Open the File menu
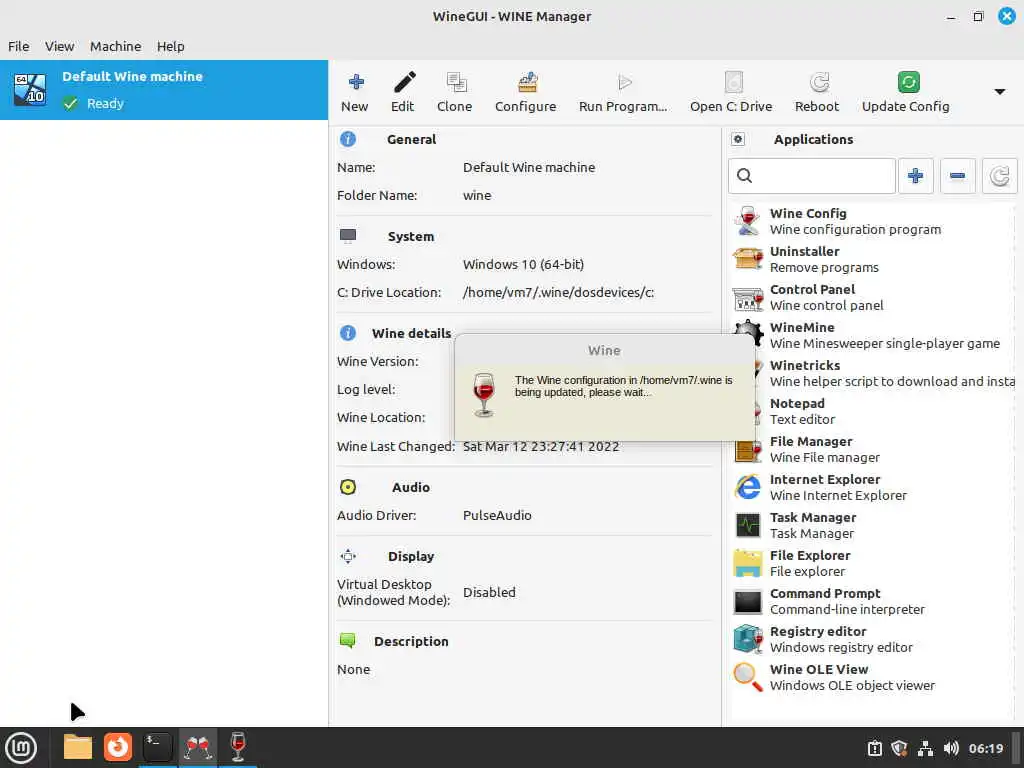1024x768 pixels. pos(18,46)
